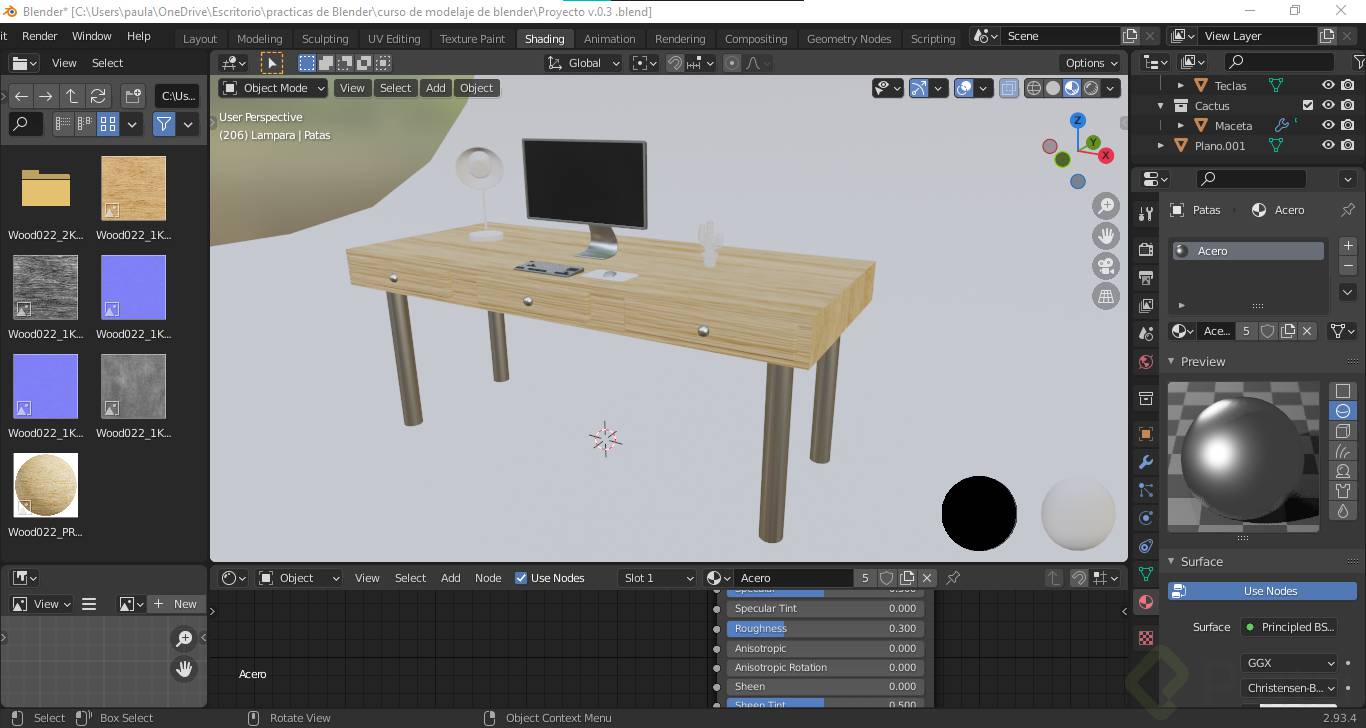Collapse the Cactus collection in outliner
Screen dimensions: 1366x728
coord(1161,106)
